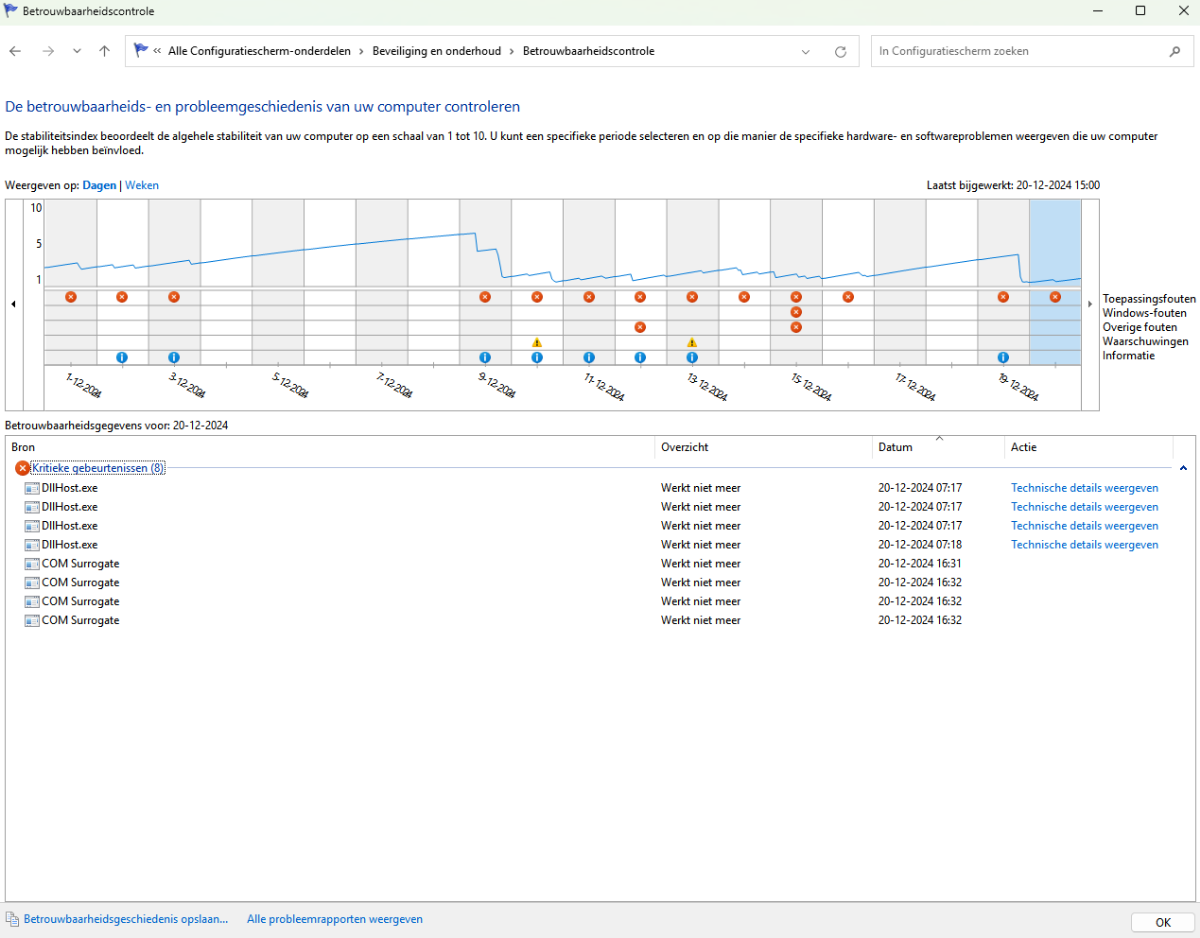Click the Overige fouten error icon on 12-12-2024
Viewport: 1200px width, 938px height.
[640, 327]
